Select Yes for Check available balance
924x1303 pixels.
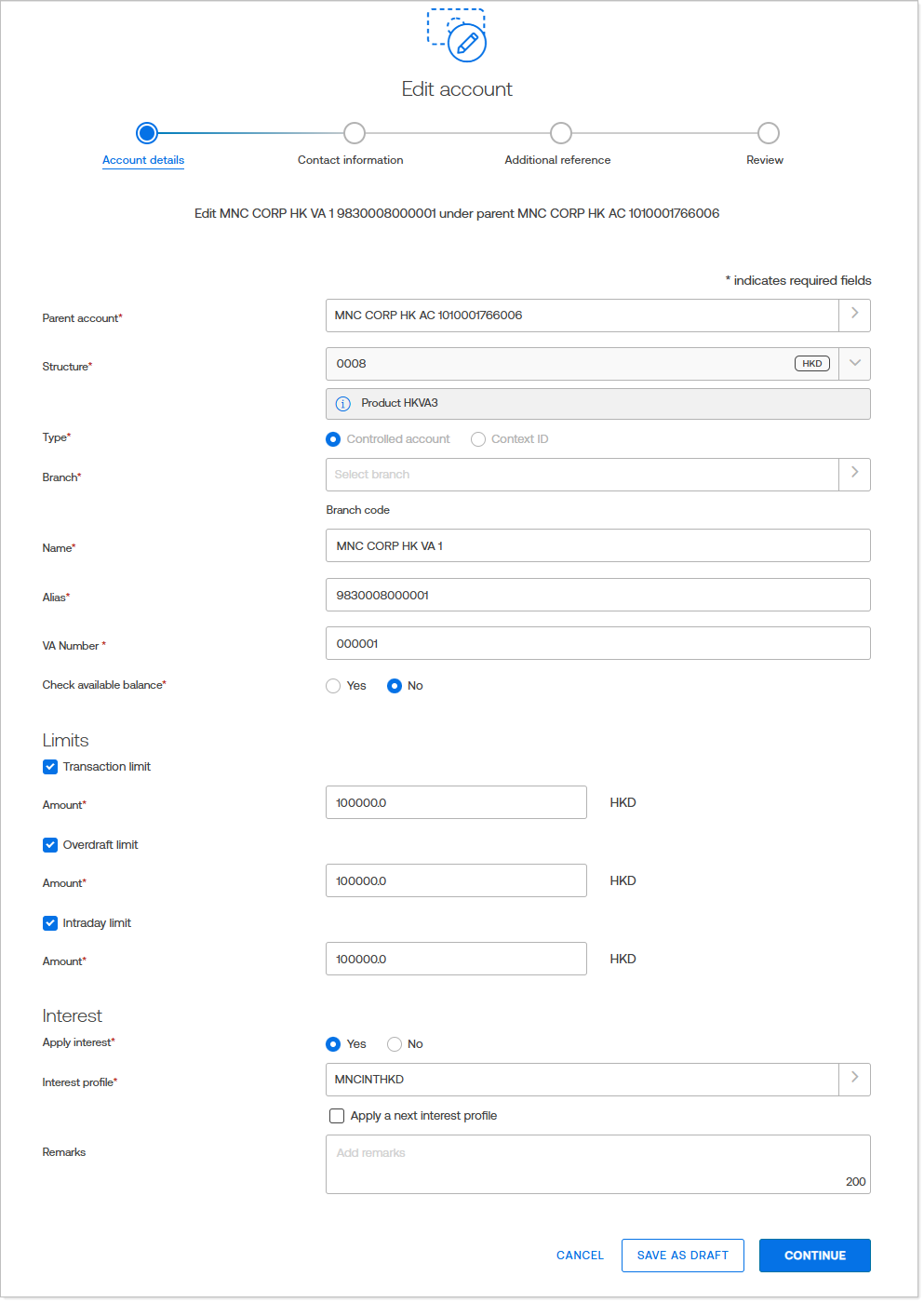coord(333,686)
